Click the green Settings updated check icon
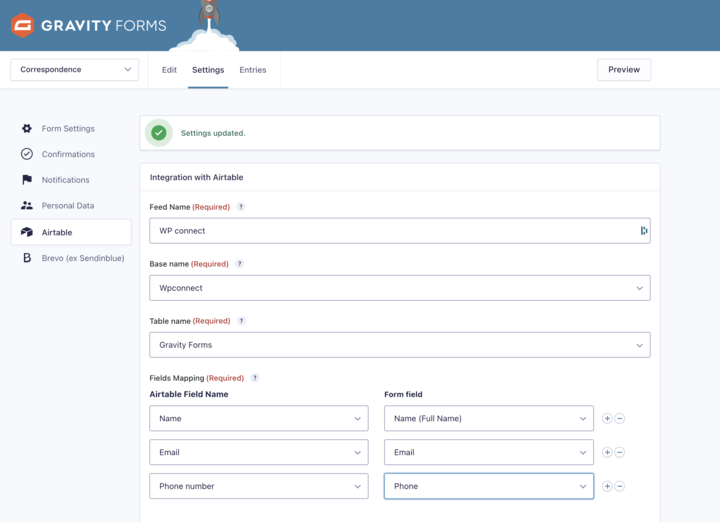The image size is (720, 522). (x=159, y=133)
